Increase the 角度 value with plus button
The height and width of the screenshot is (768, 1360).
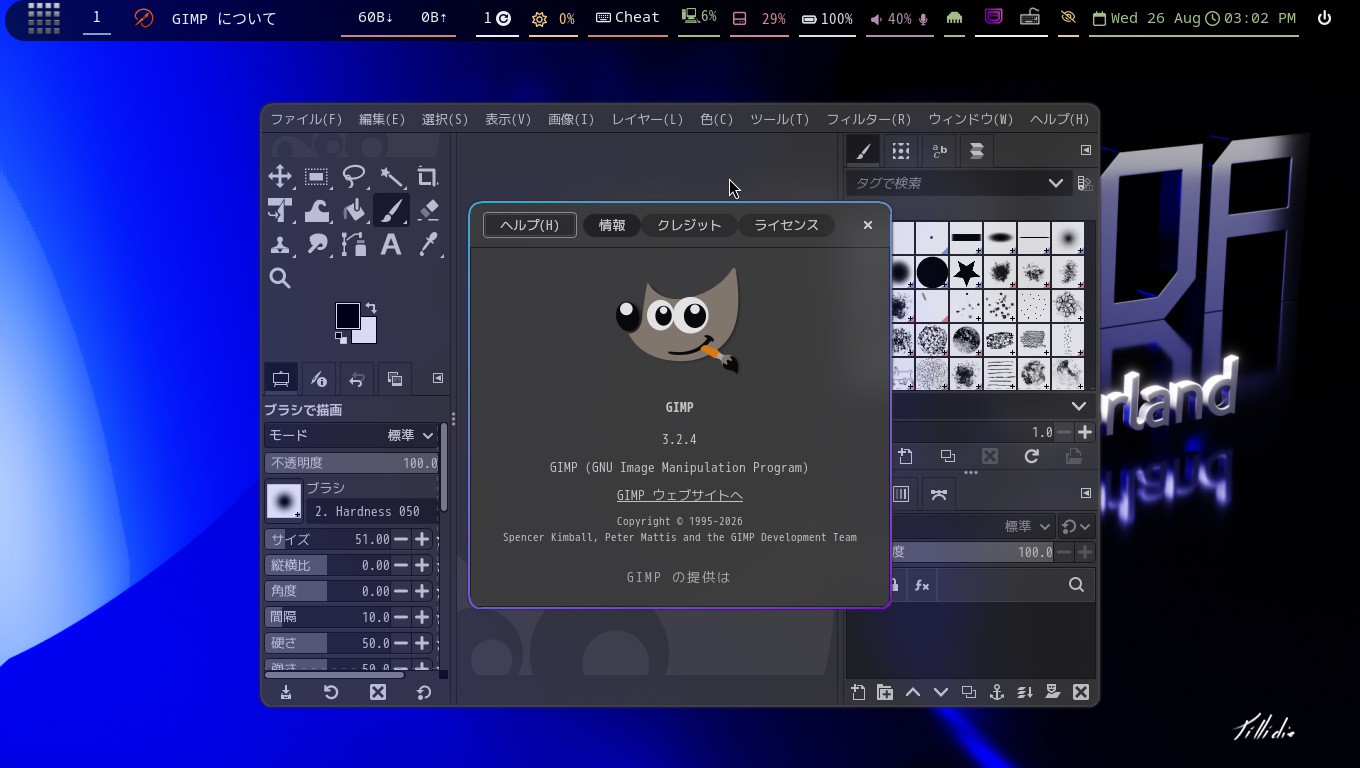[x=422, y=591]
